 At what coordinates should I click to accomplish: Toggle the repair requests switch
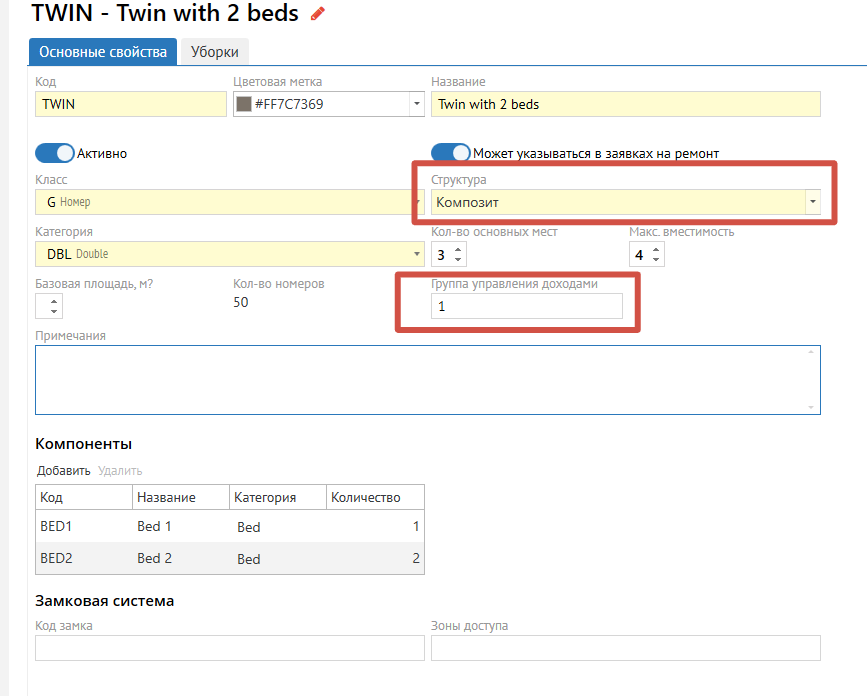click(x=451, y=153)
